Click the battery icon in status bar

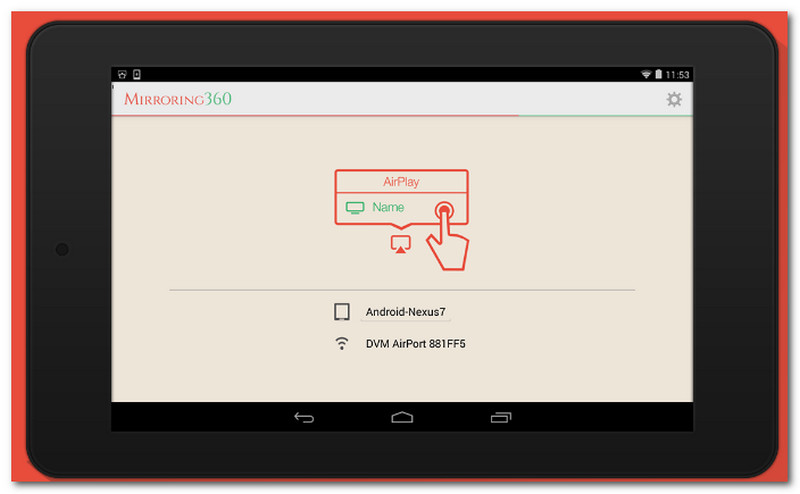(x=659, y=75)
